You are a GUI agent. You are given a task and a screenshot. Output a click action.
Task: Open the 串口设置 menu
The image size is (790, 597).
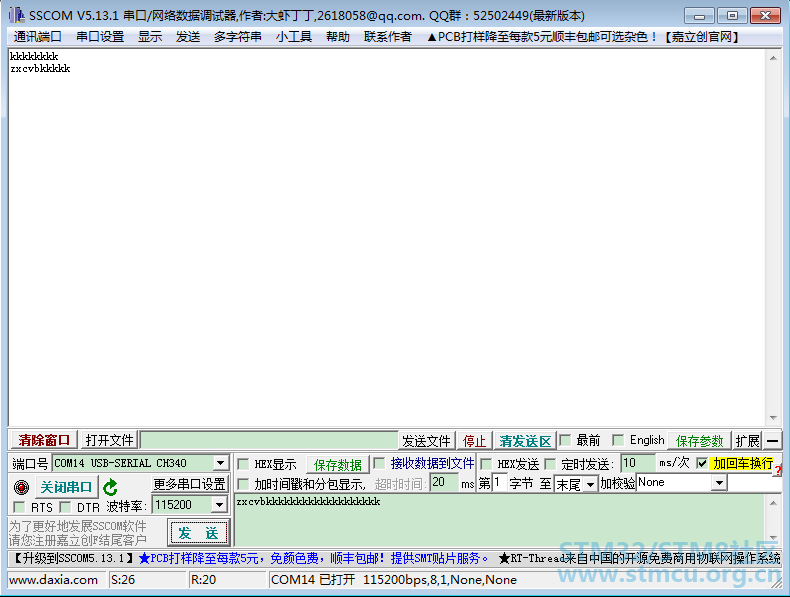coord(100,37)
